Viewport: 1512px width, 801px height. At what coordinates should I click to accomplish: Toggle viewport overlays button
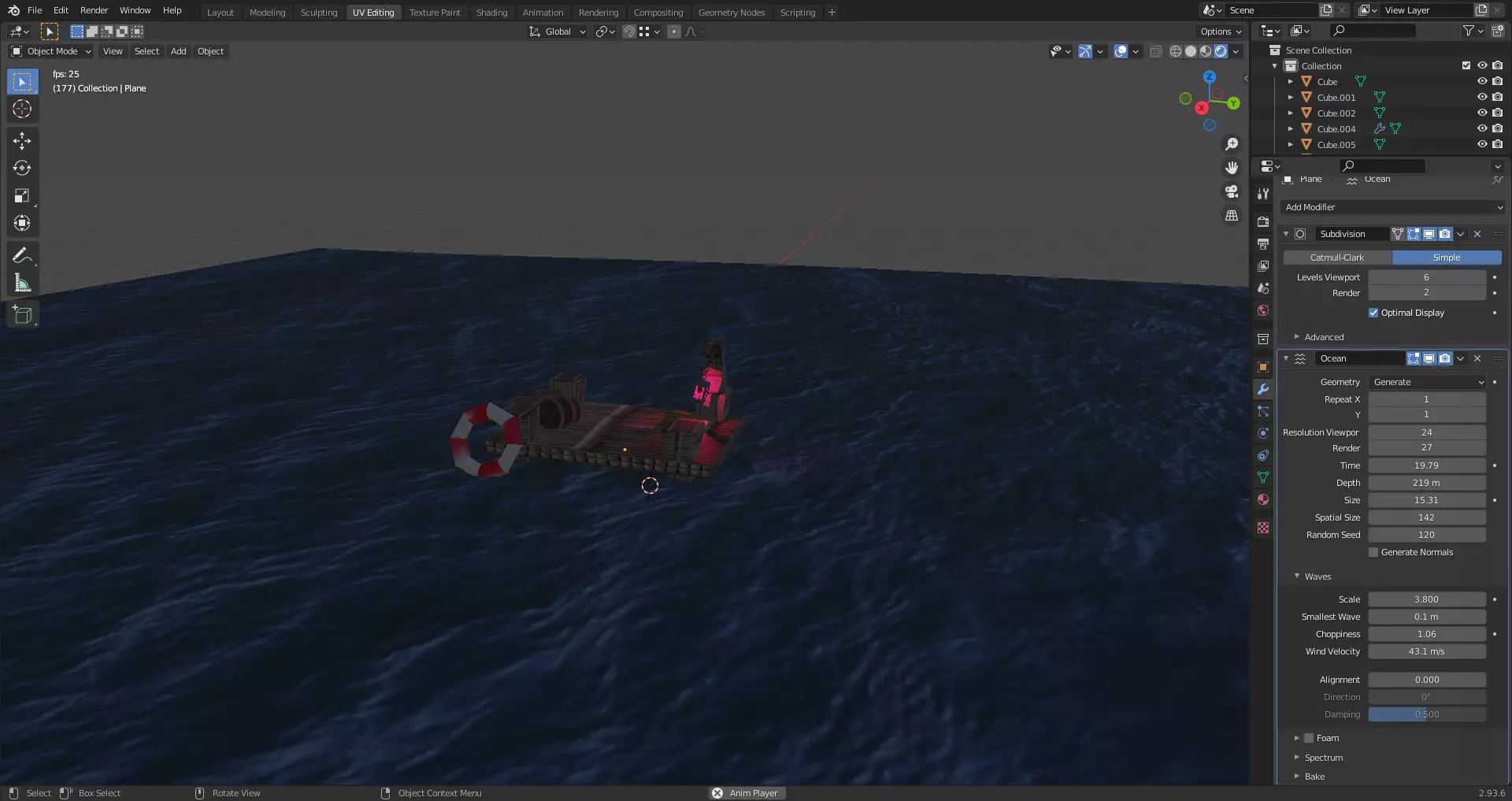click(x=1121, y=51)
